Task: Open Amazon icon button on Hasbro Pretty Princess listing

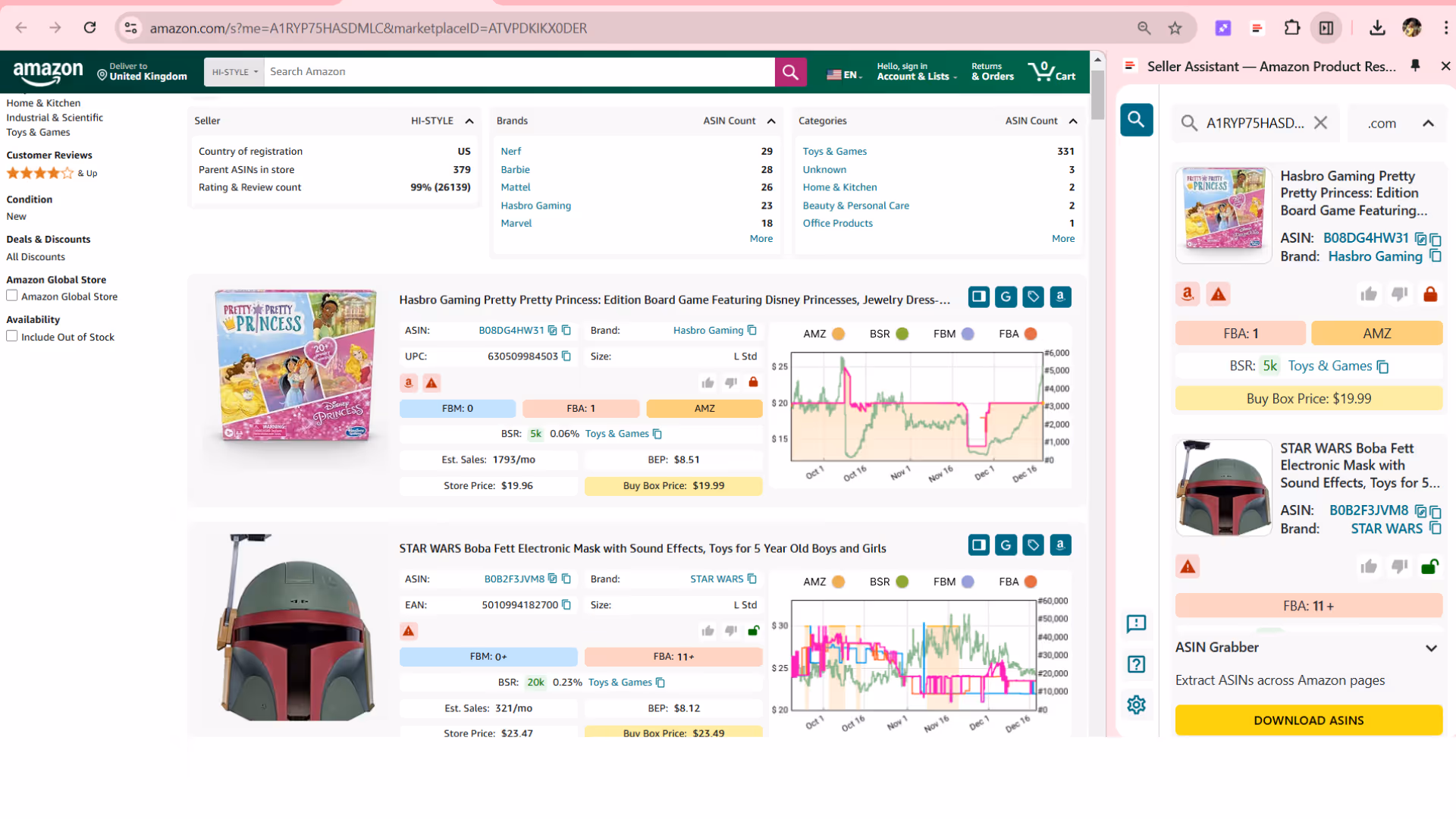Action: (x=1060, y=297)
